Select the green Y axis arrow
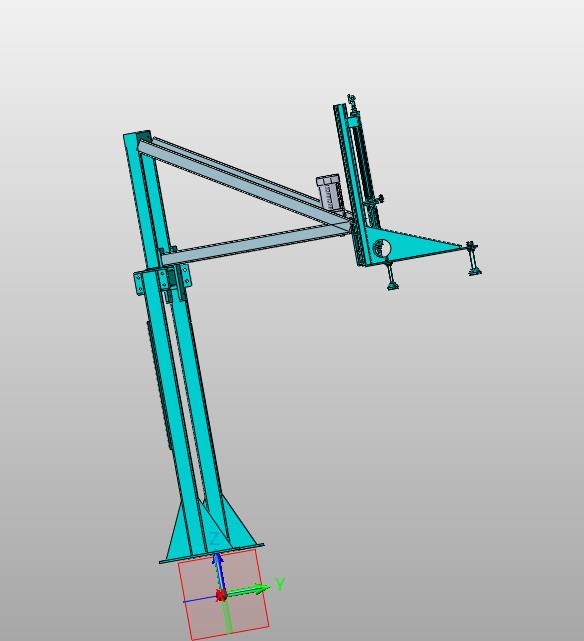The height and width of the screenshot is (641, 584). 247,591
